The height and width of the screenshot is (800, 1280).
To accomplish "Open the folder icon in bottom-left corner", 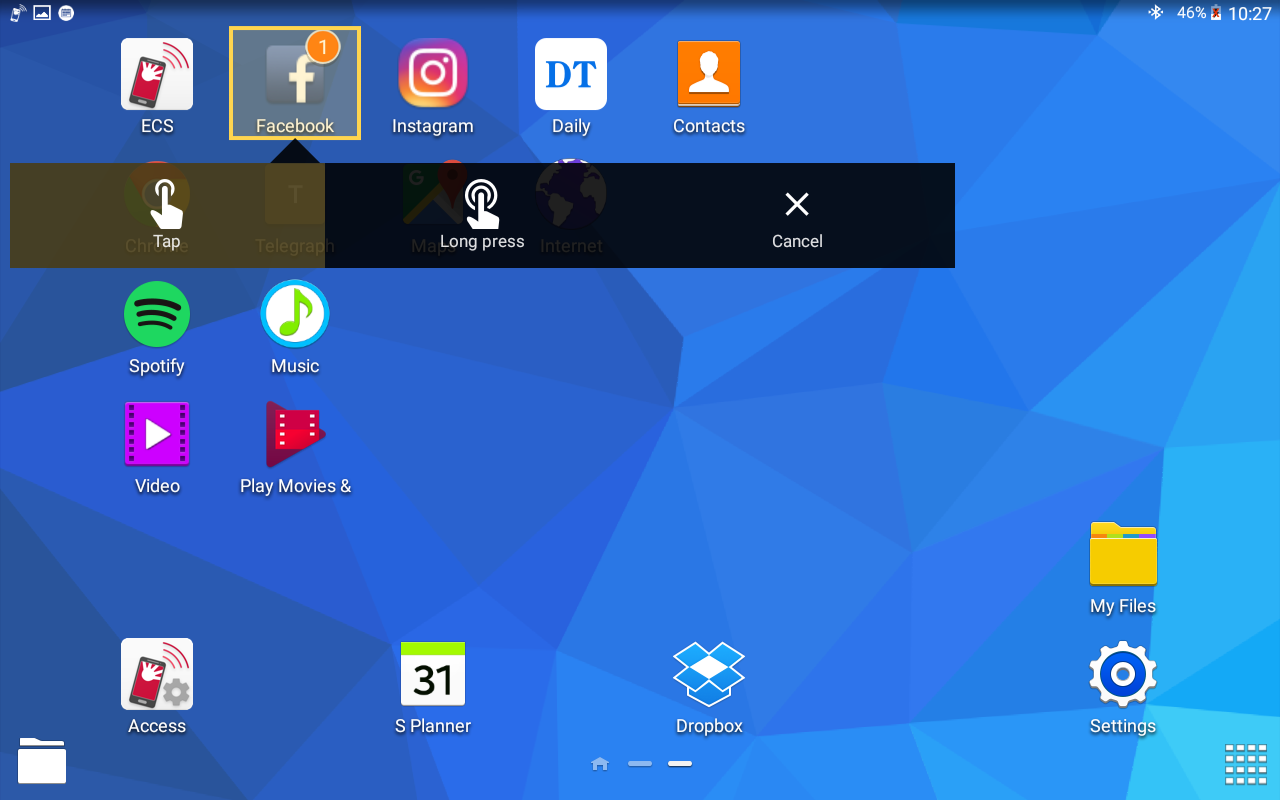I will point(42,760).
